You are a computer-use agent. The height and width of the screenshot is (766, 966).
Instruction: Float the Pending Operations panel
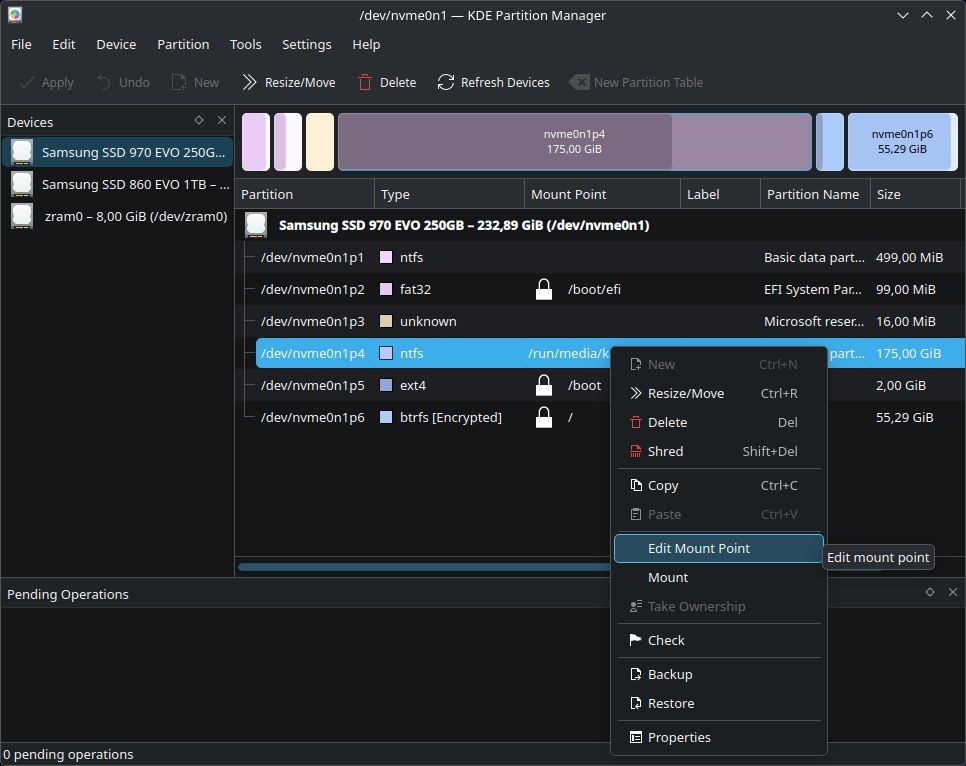pos(930,592)
